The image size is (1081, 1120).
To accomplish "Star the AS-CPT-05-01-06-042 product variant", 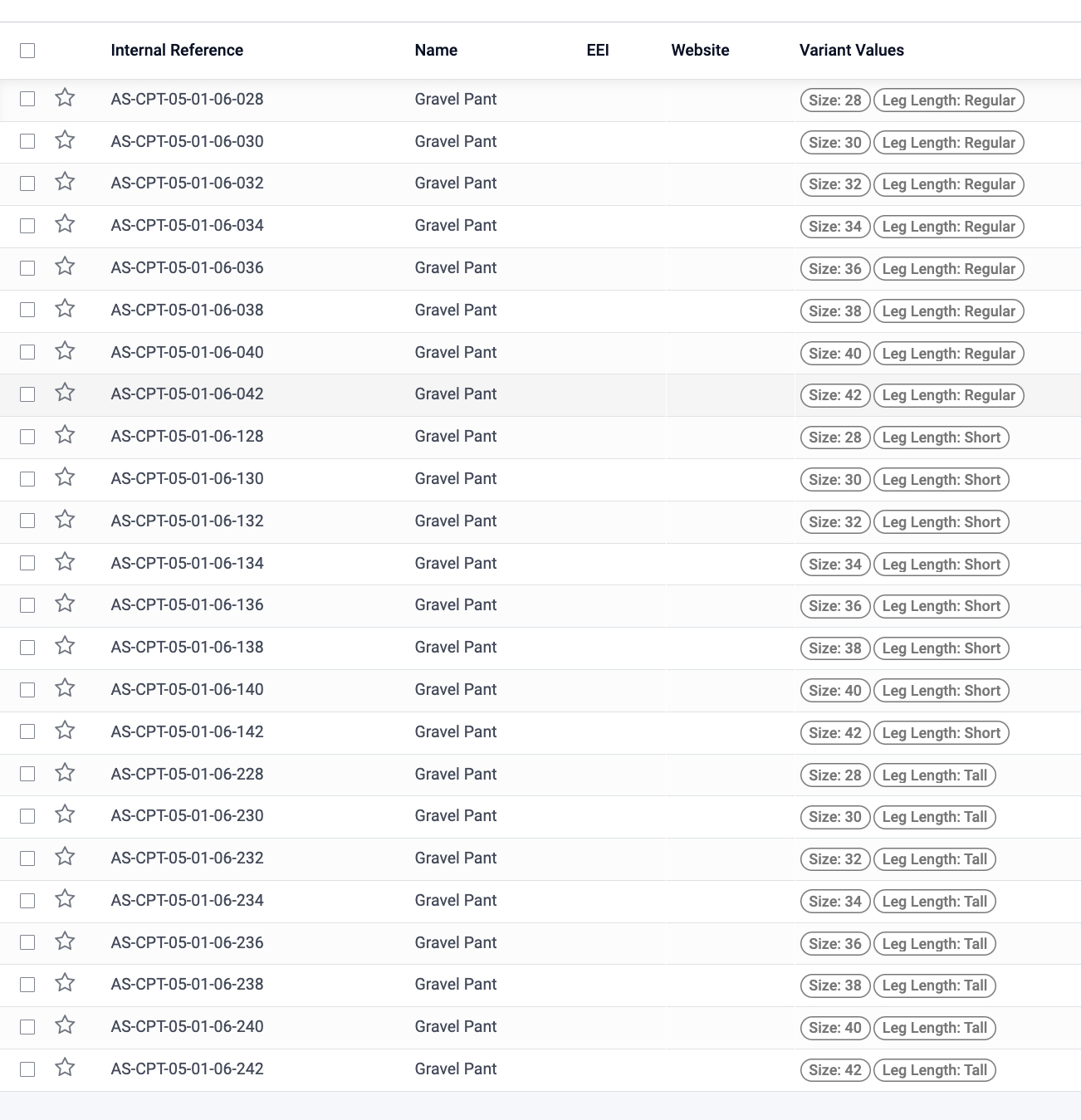I will 65,393.
